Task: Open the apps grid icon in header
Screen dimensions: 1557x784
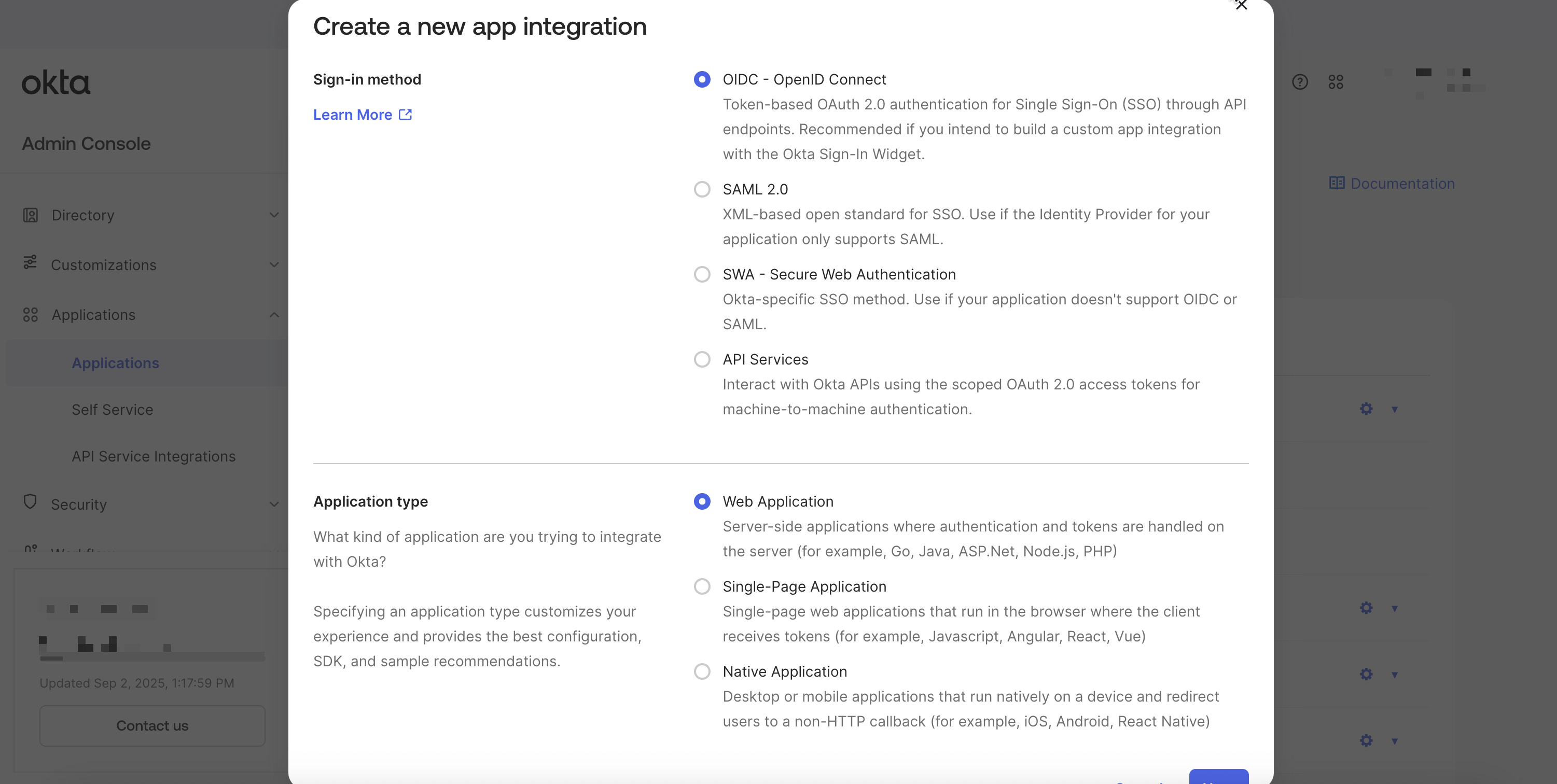Action: click(x=1336, y=82)
